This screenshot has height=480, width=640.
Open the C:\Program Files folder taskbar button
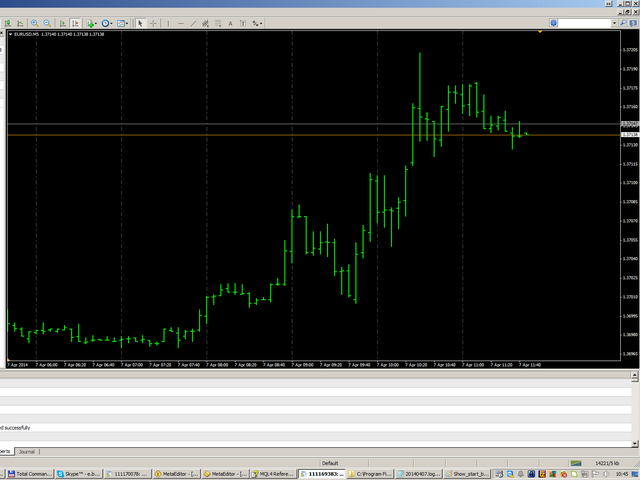click(x=370, y=474)
